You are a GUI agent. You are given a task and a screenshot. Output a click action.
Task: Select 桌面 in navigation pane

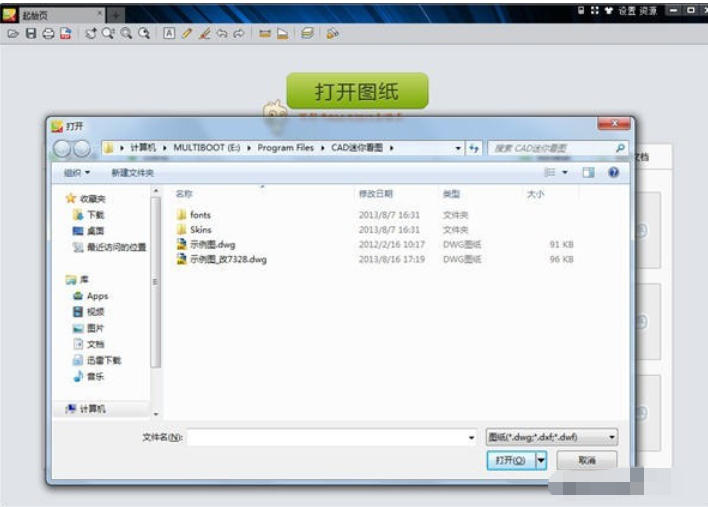coord(88,231)
